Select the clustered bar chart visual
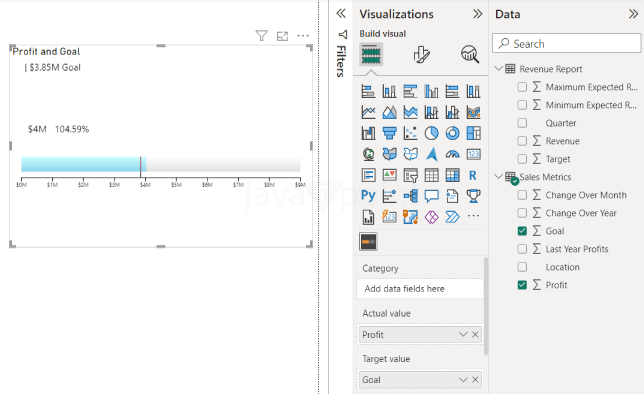The width and height of the screenshot is (644, 394). 410,91
